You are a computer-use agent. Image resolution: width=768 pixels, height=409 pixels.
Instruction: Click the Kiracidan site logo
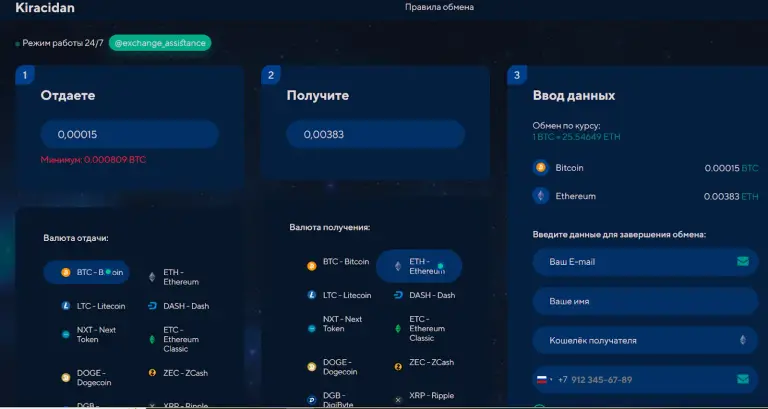click(45, 8)
